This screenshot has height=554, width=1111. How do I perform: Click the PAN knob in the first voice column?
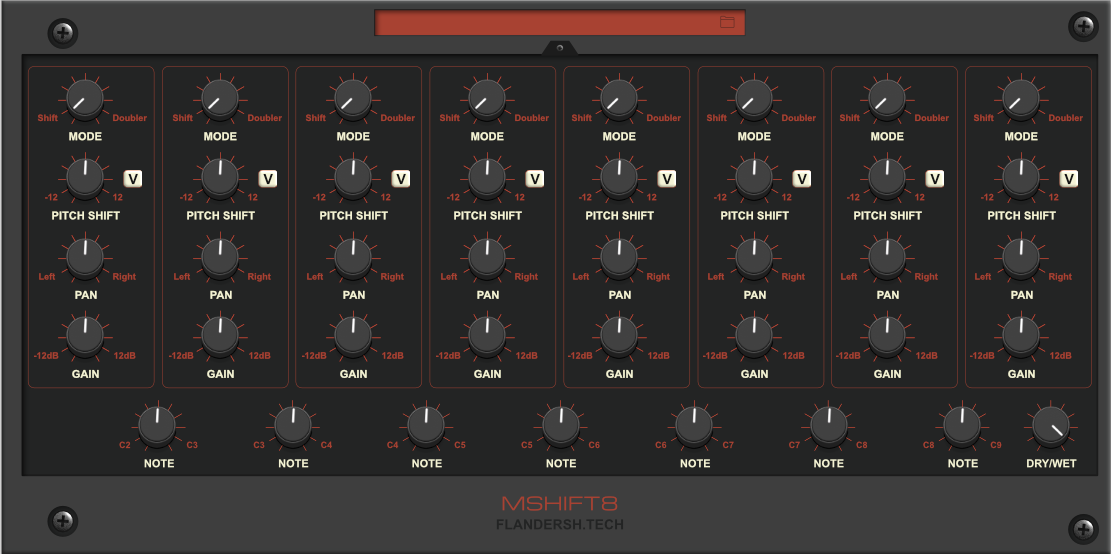pos(85,258)
